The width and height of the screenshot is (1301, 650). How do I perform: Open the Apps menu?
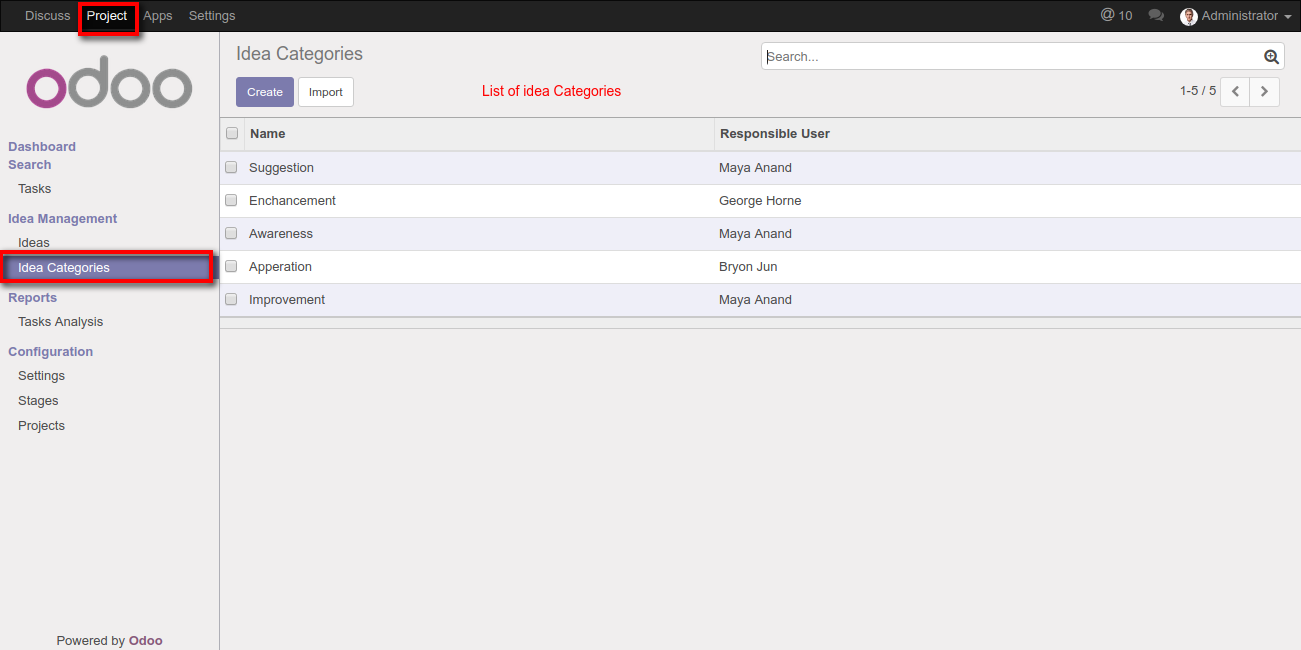pos(158,16)
